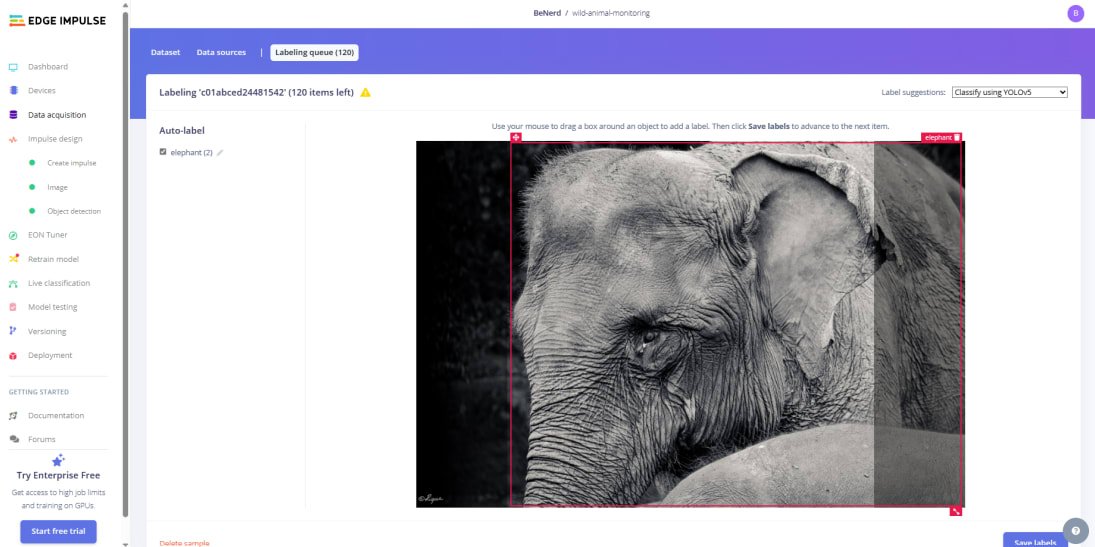Click the bounding box resize corner handle
Viewport: 1095px width, 547px height.
click(x=956, y=511)
